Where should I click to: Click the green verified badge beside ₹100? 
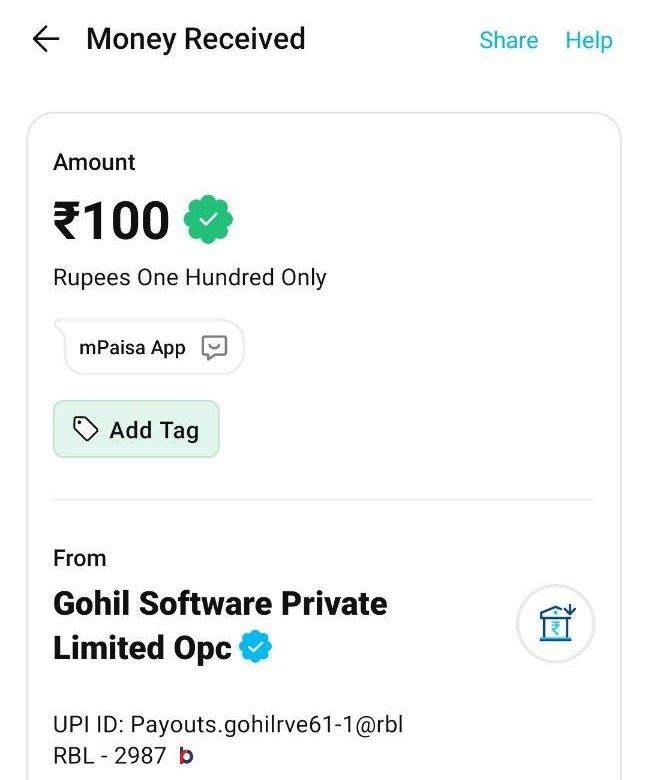tap(208, 219)
